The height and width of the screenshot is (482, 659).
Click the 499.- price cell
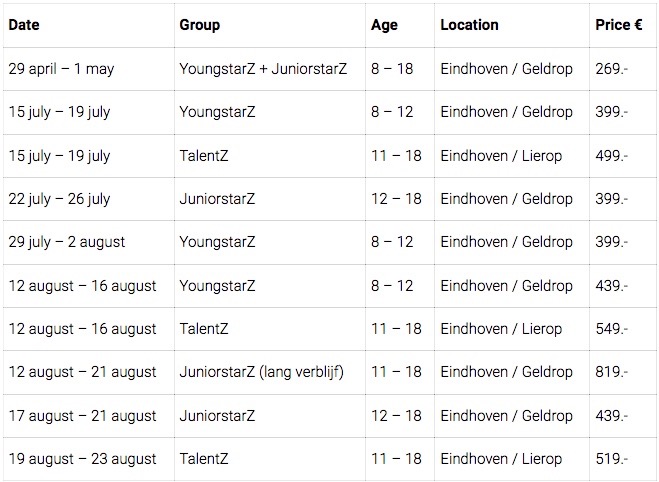click(x=611, y=156)
